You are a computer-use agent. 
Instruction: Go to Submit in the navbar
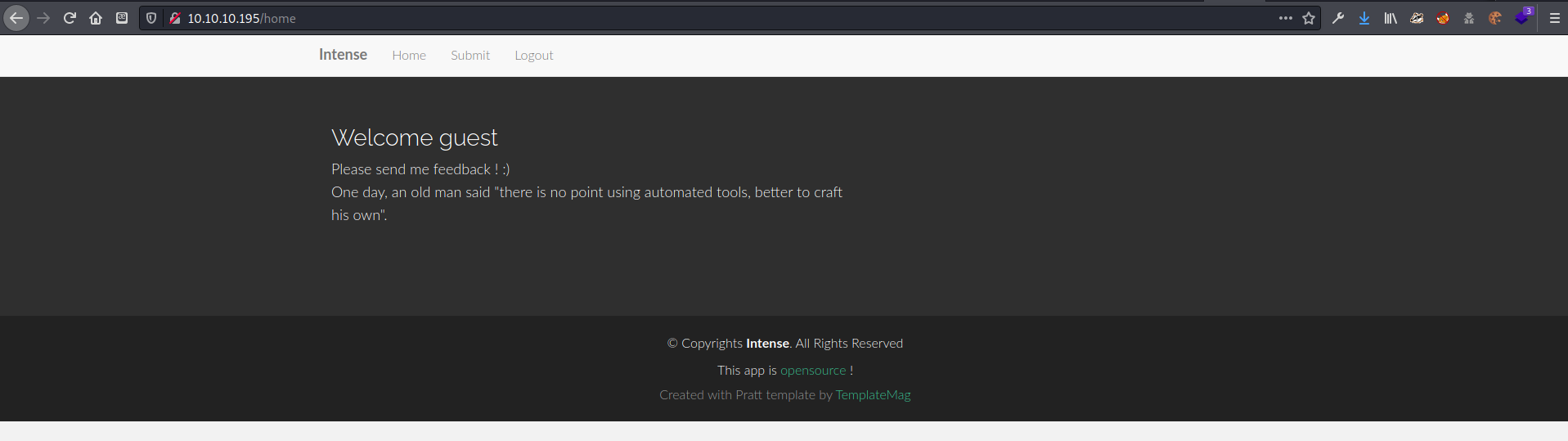[470, 56]
